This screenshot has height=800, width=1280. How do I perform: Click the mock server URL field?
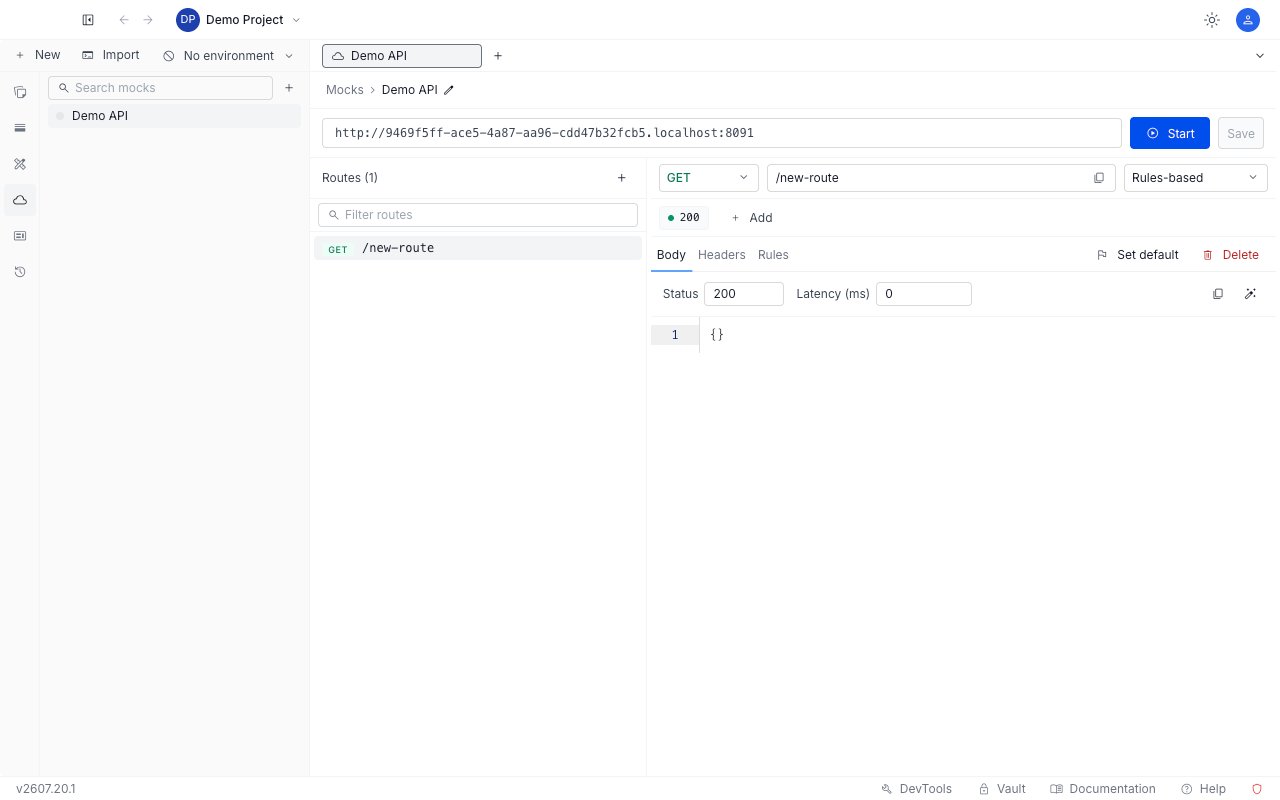[722, 133]
